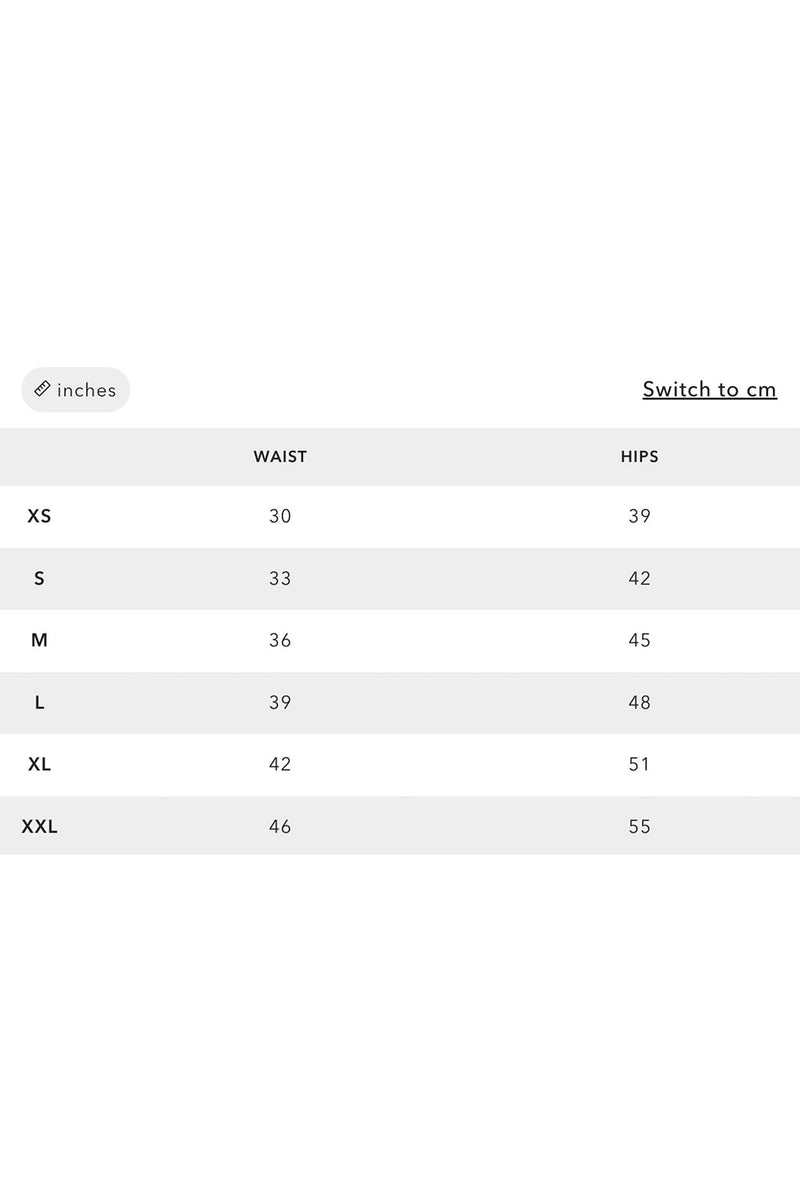Viewport: 800px width, 1200px height.
Task: Select the XXL size row label
Action: pos(39,827)
